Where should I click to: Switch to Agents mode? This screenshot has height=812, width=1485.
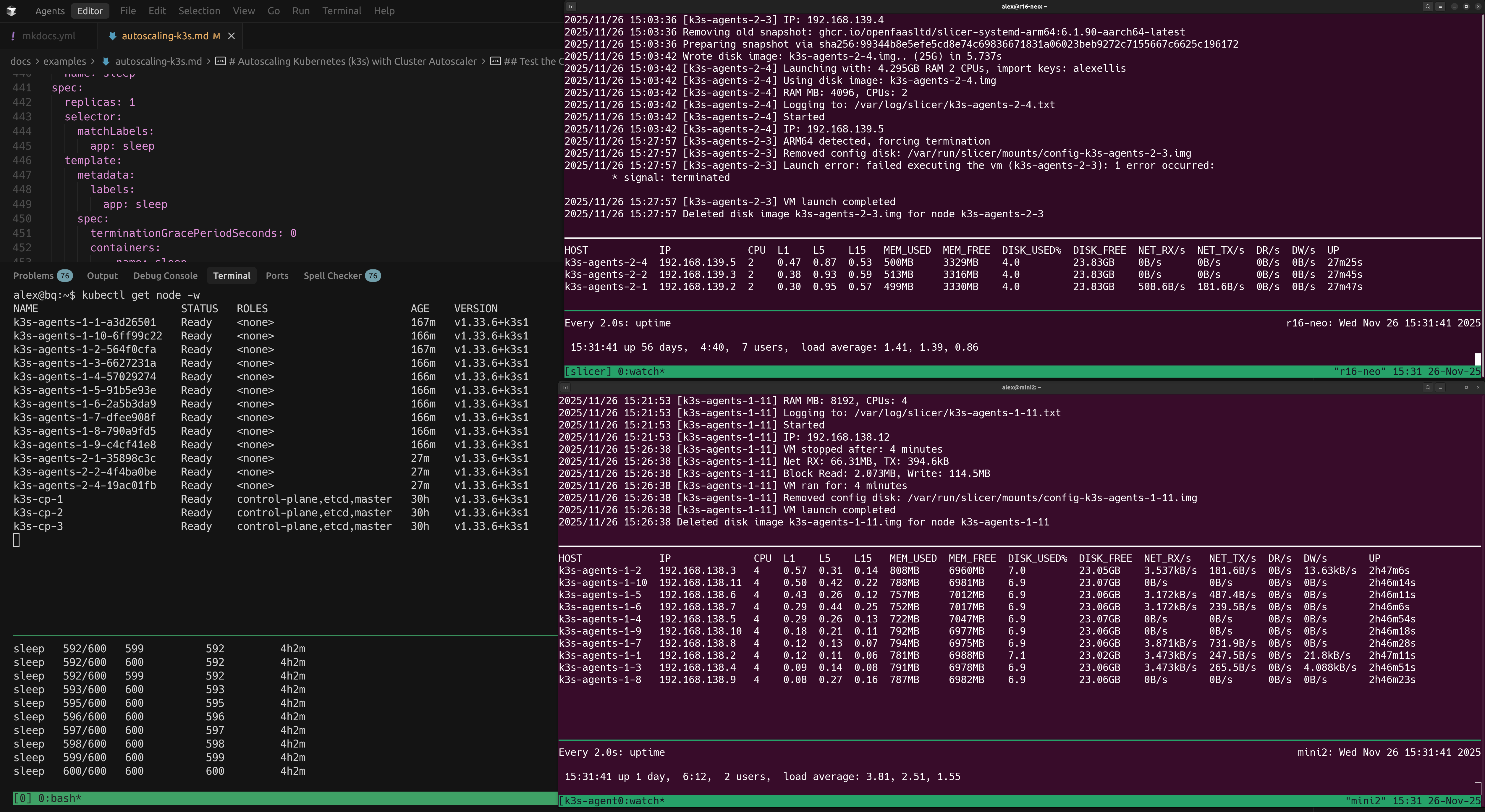(x=50, y=11)
